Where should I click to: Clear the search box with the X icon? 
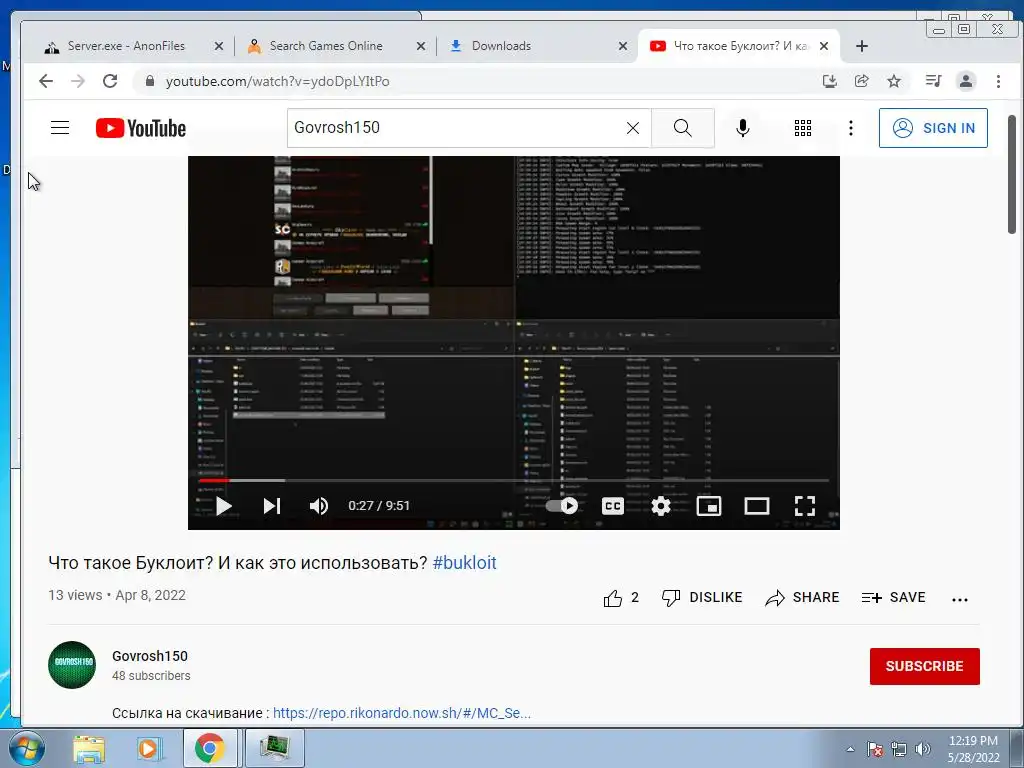(x=633, y=128)
